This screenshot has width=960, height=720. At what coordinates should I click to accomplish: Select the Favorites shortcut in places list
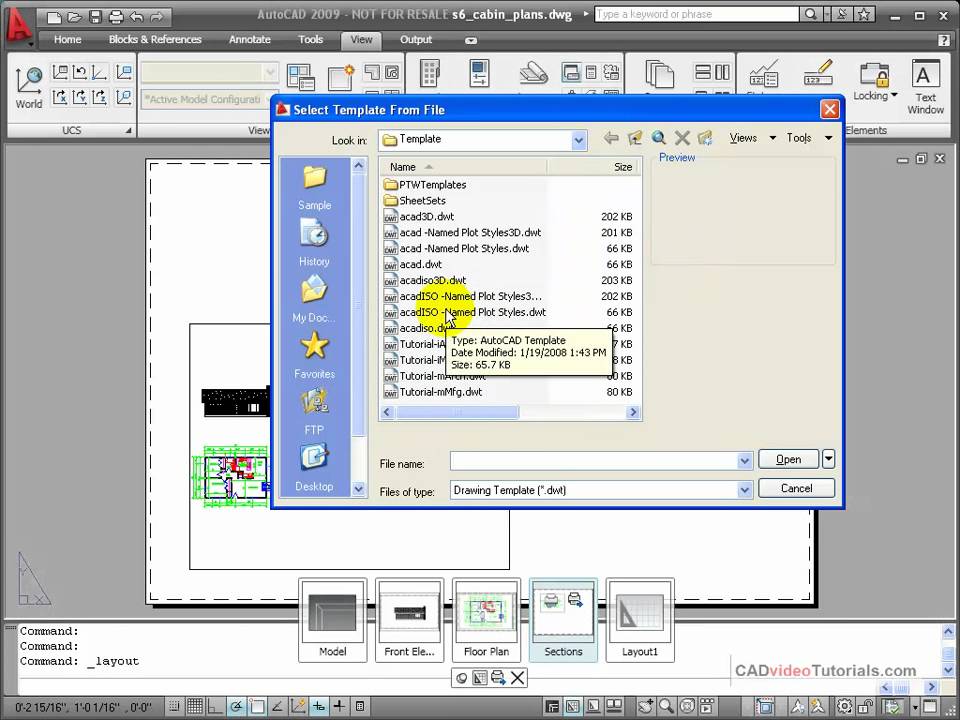314,356
